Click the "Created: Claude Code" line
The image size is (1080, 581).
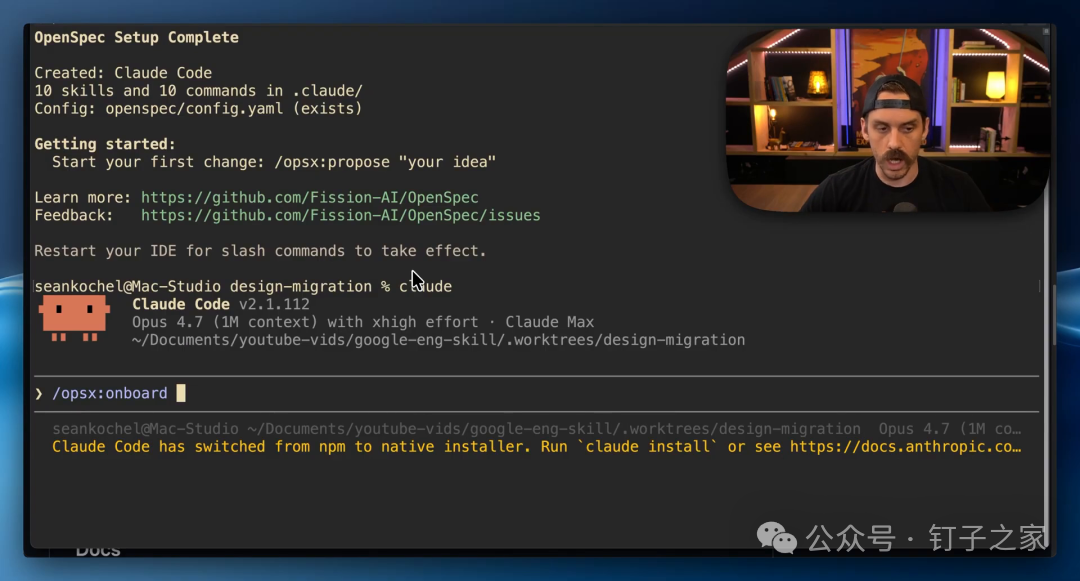(123, 73)
